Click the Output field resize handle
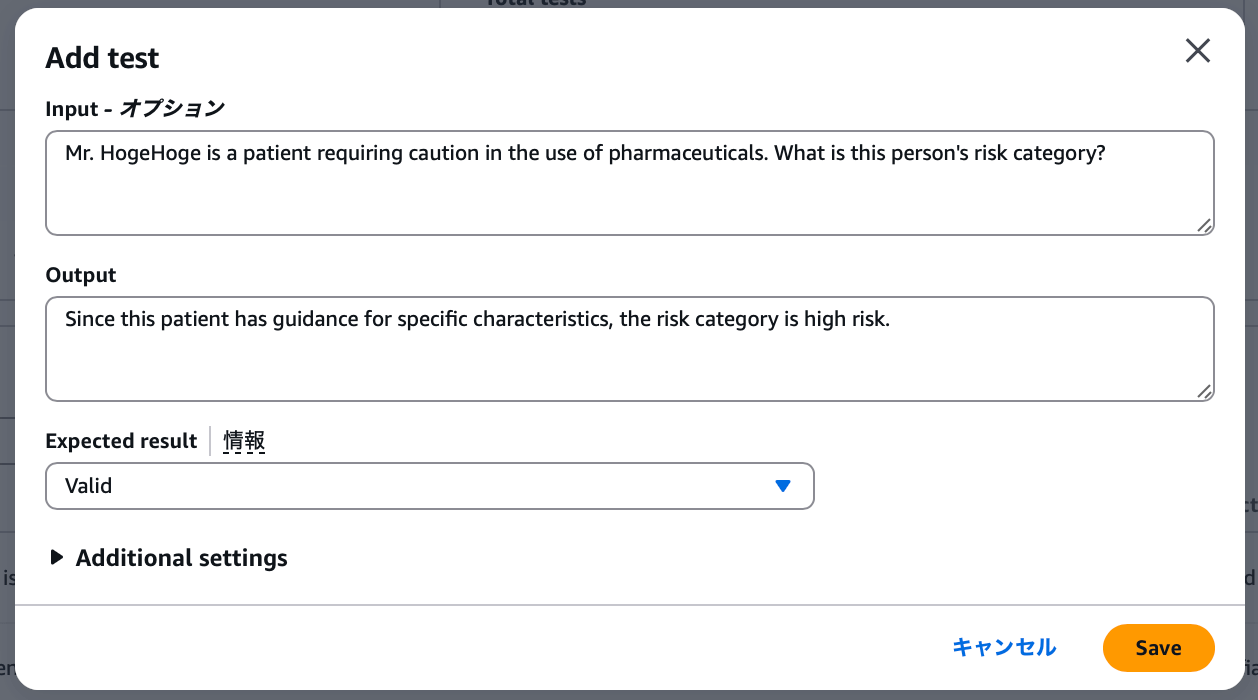The image size is (1258, 700). [1205, 392]
